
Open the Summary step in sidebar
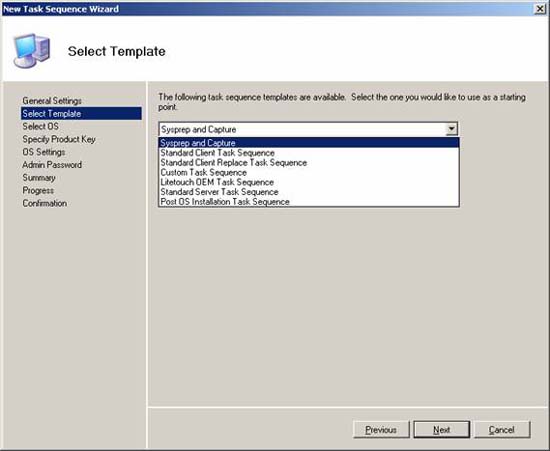coord(39,178)
